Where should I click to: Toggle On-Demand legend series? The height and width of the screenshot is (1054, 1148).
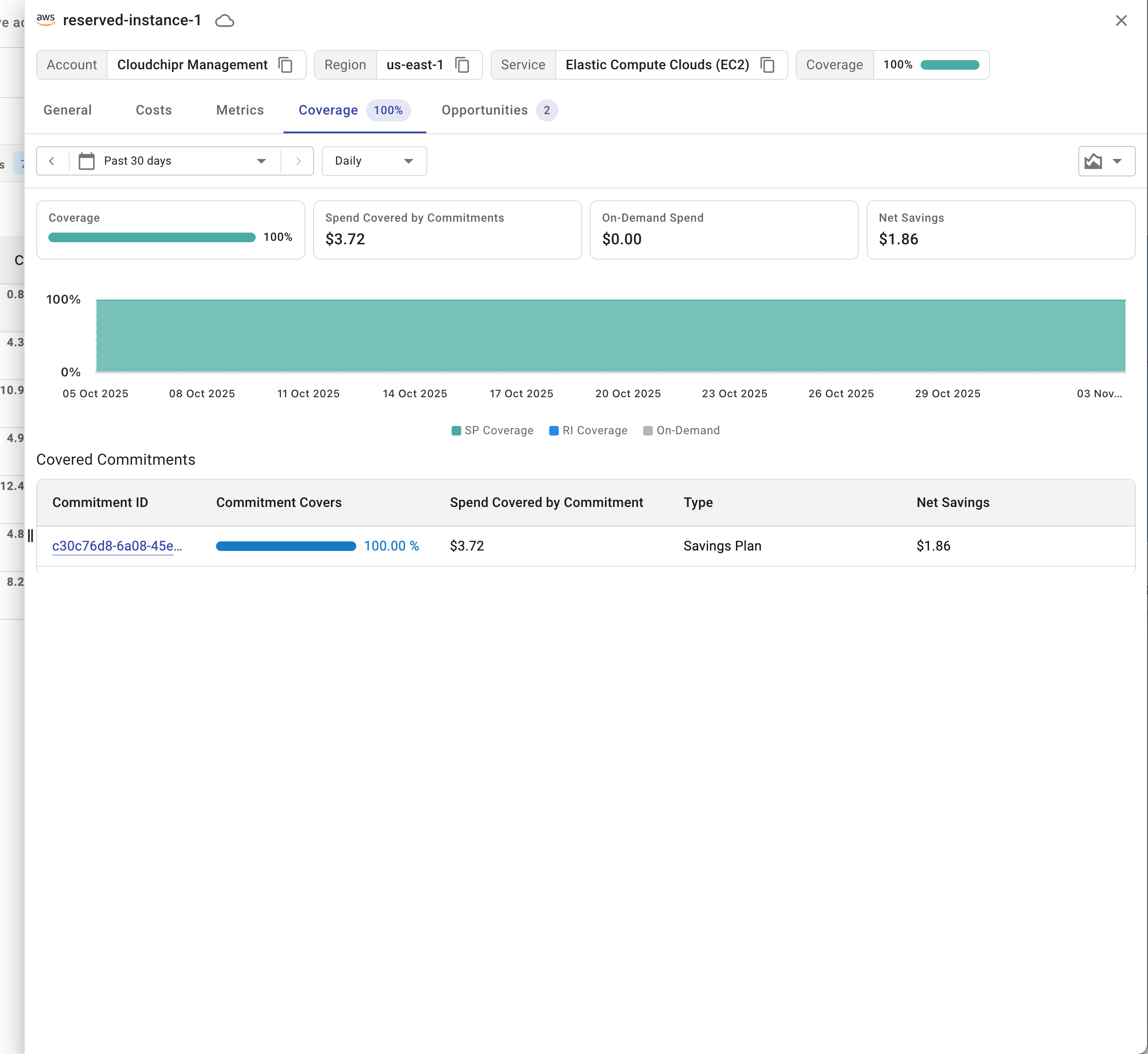pyautogui.click(x=682, y=431)
